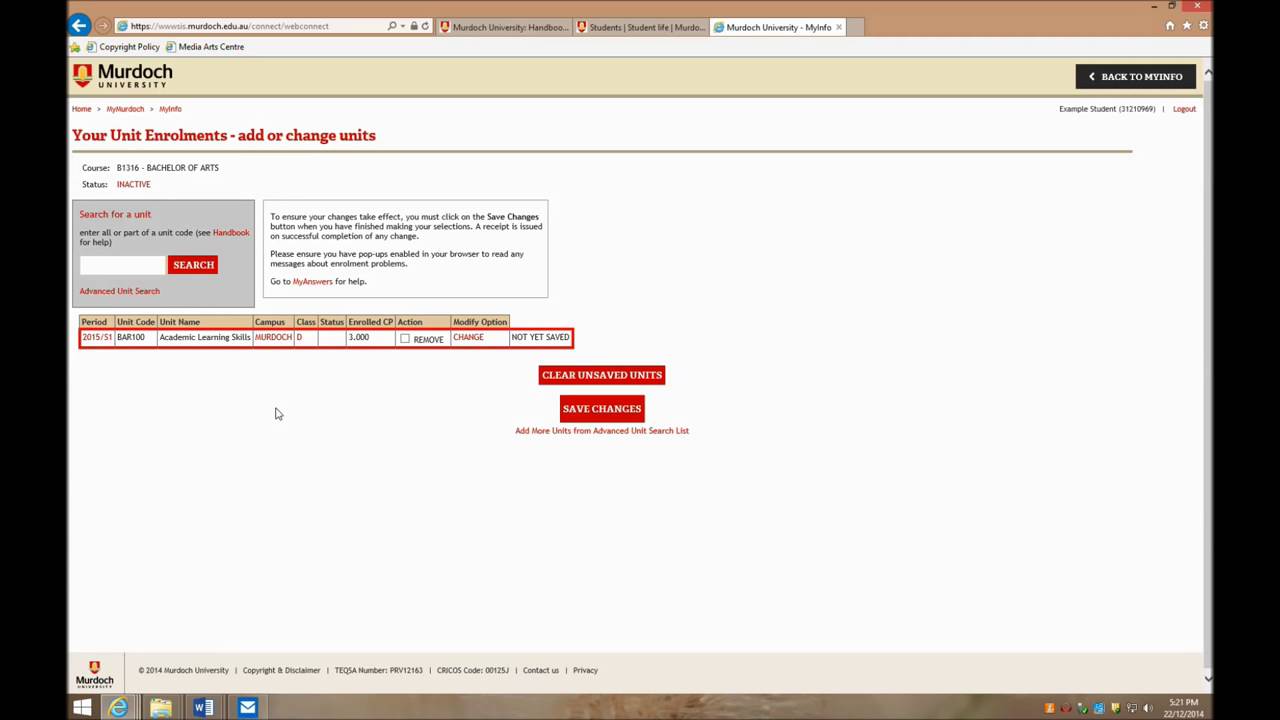This screenshot has width=1280, height=720.
Task: Click the unit code search input field
Action: (x=122, y=265)
